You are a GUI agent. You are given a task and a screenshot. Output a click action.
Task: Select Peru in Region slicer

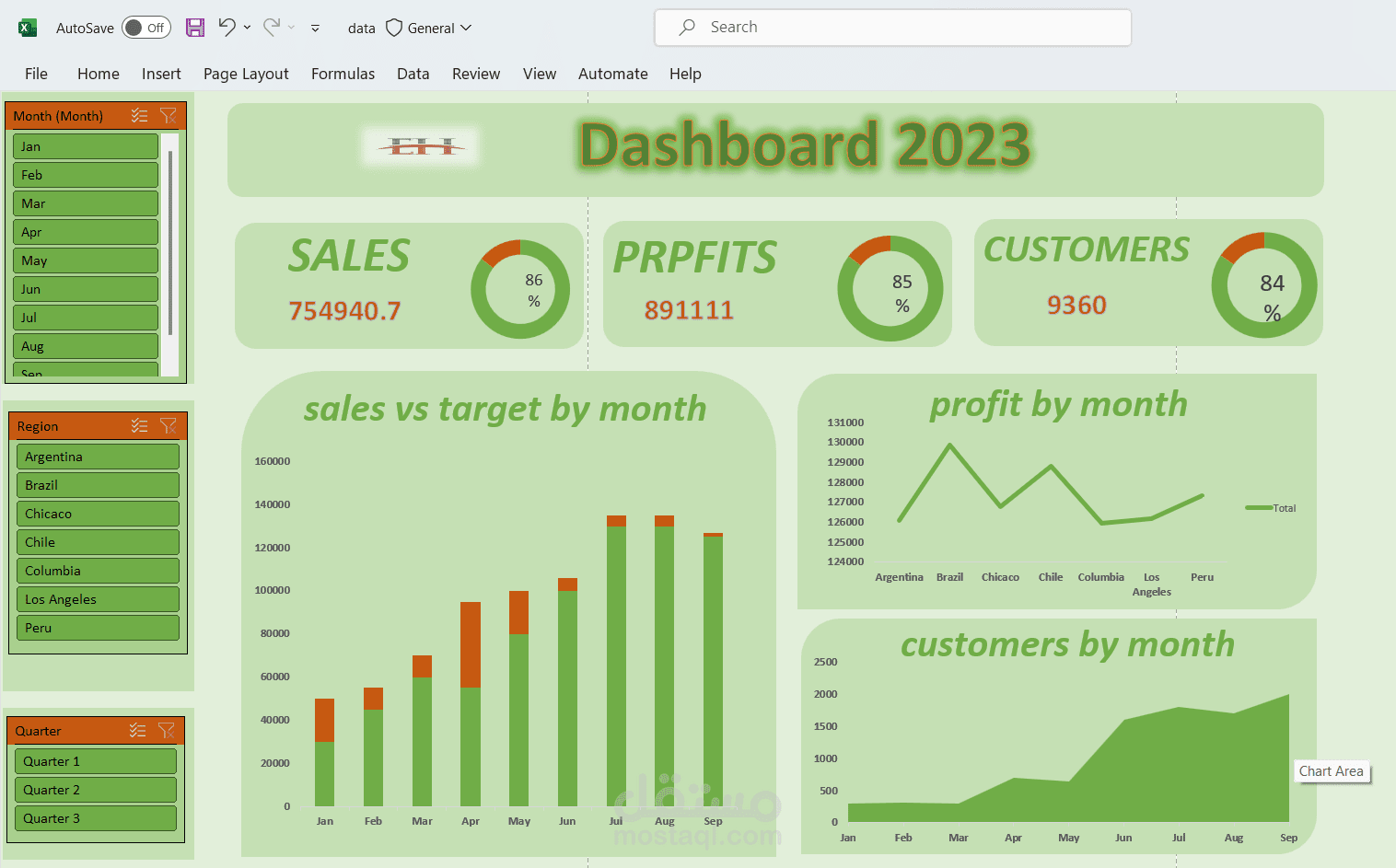98,628
